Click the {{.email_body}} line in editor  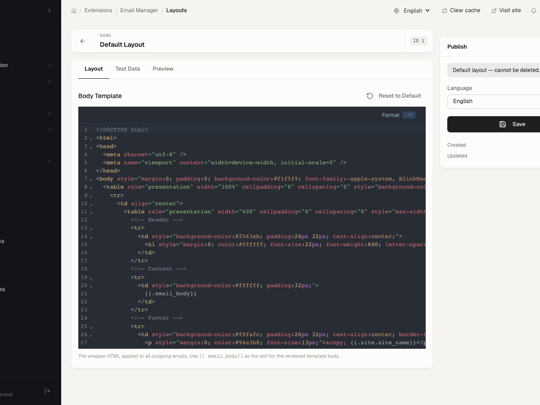point(170,294)
